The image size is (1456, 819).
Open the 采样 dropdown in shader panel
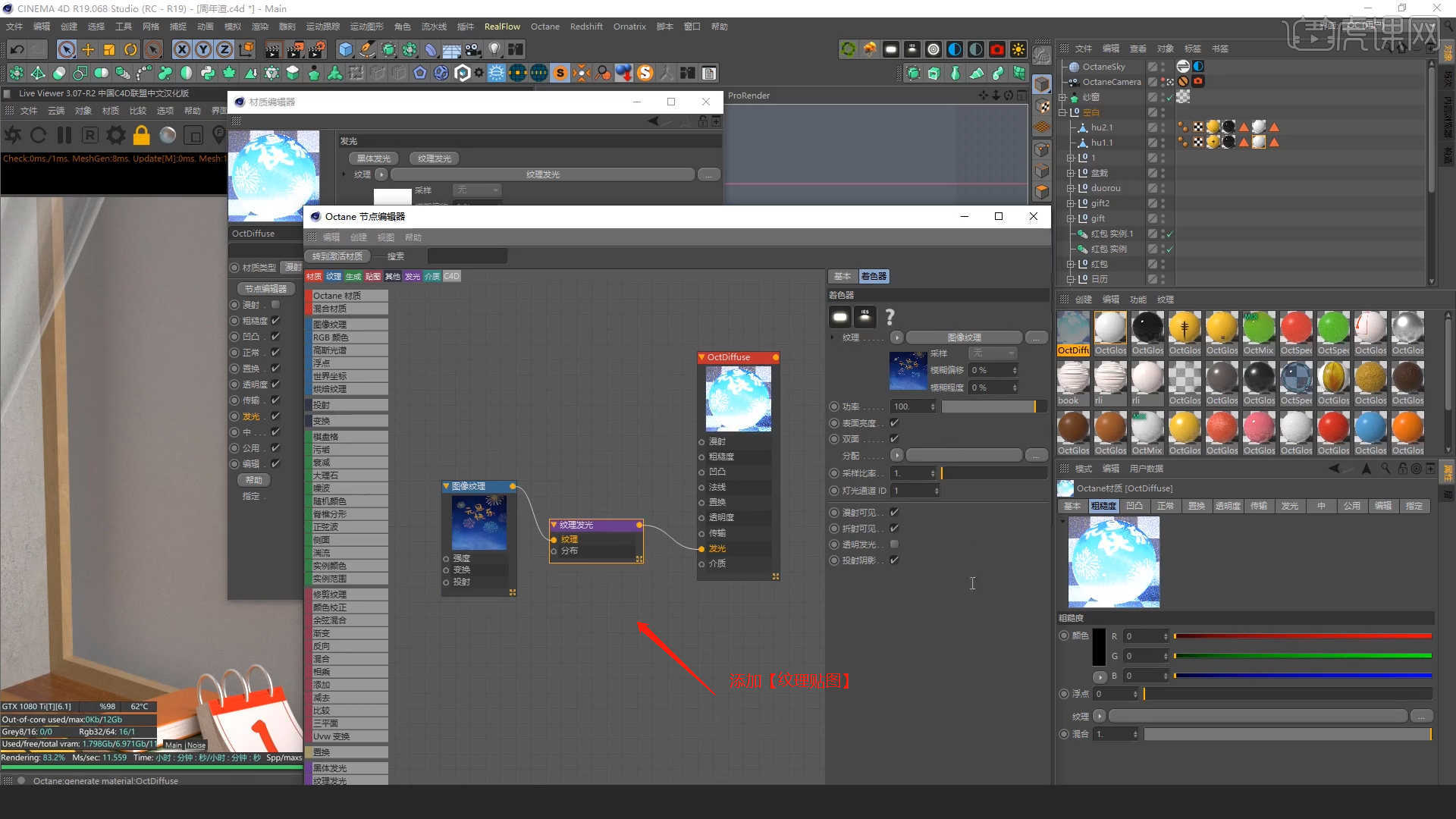(x=993, y=353)
